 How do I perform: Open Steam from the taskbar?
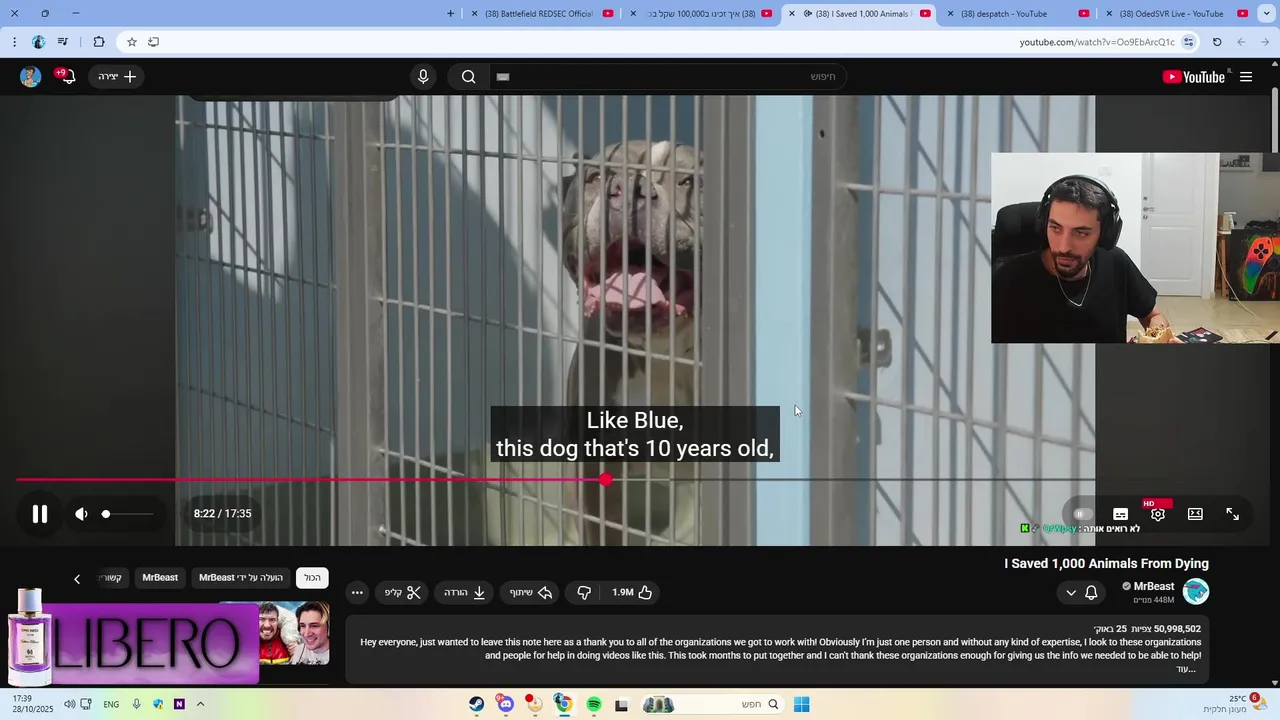[x=477, y=705]
